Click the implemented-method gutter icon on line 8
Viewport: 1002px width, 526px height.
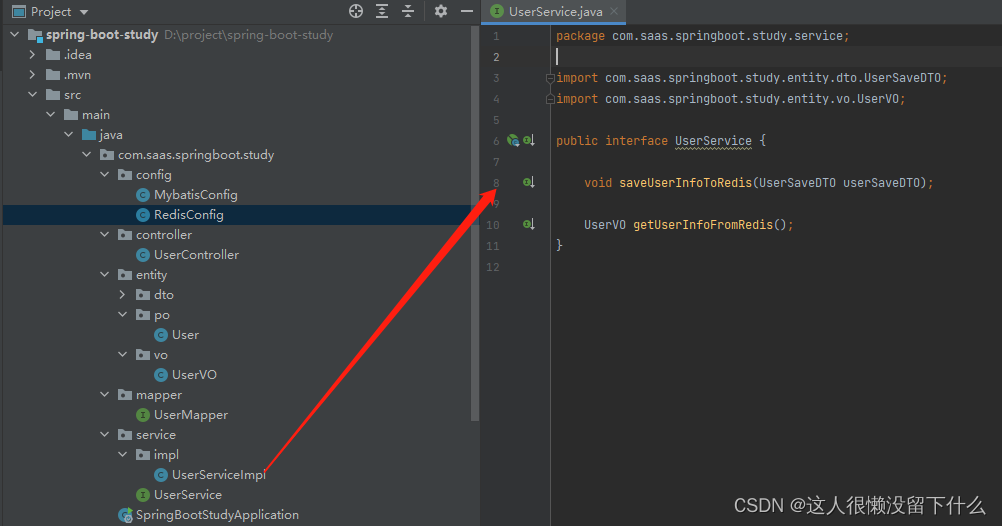click(528, 182)
